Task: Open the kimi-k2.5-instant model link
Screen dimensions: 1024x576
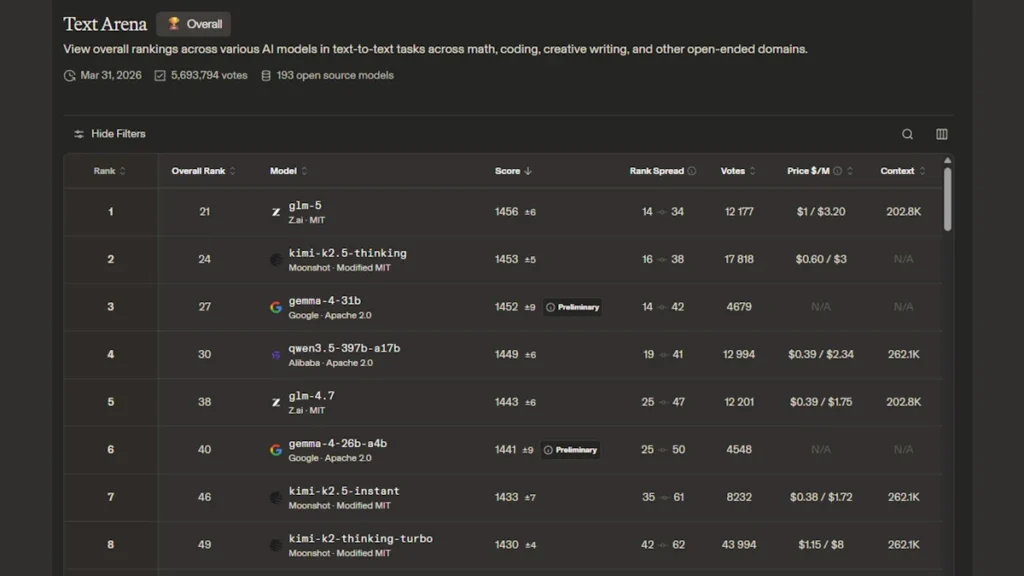Action: point(344,492)
